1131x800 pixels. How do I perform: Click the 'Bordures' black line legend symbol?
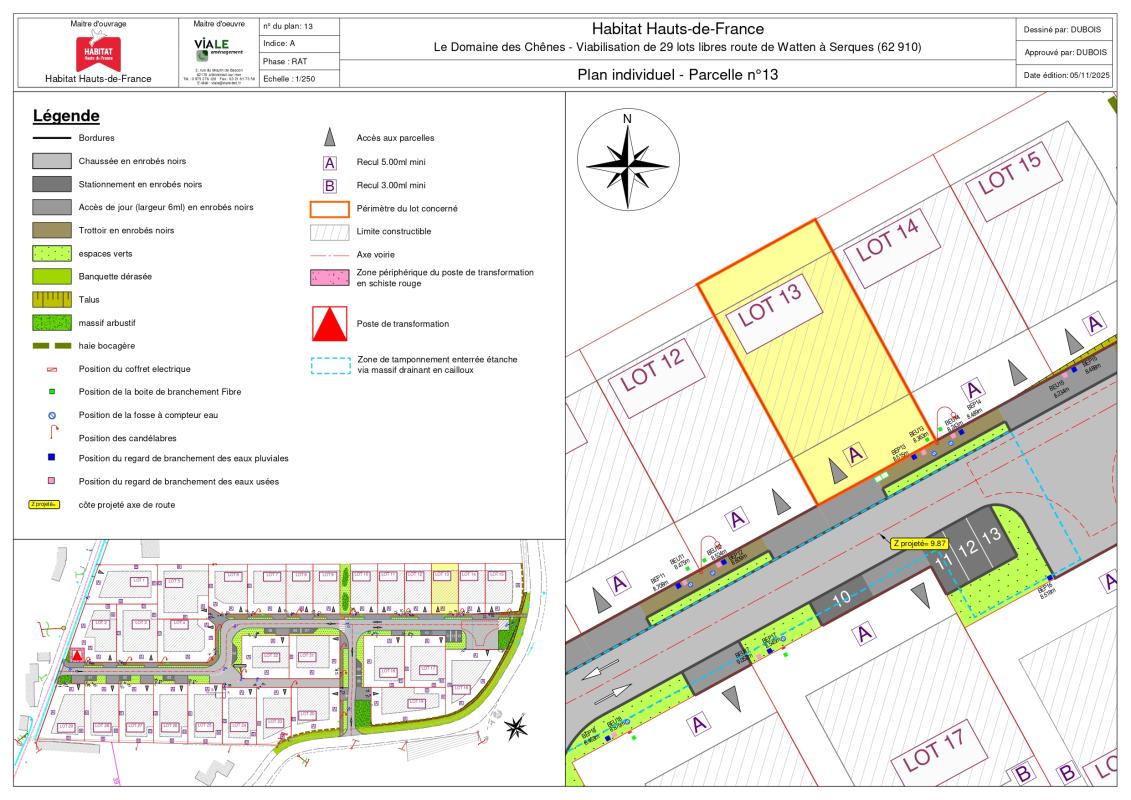(52, 138)
